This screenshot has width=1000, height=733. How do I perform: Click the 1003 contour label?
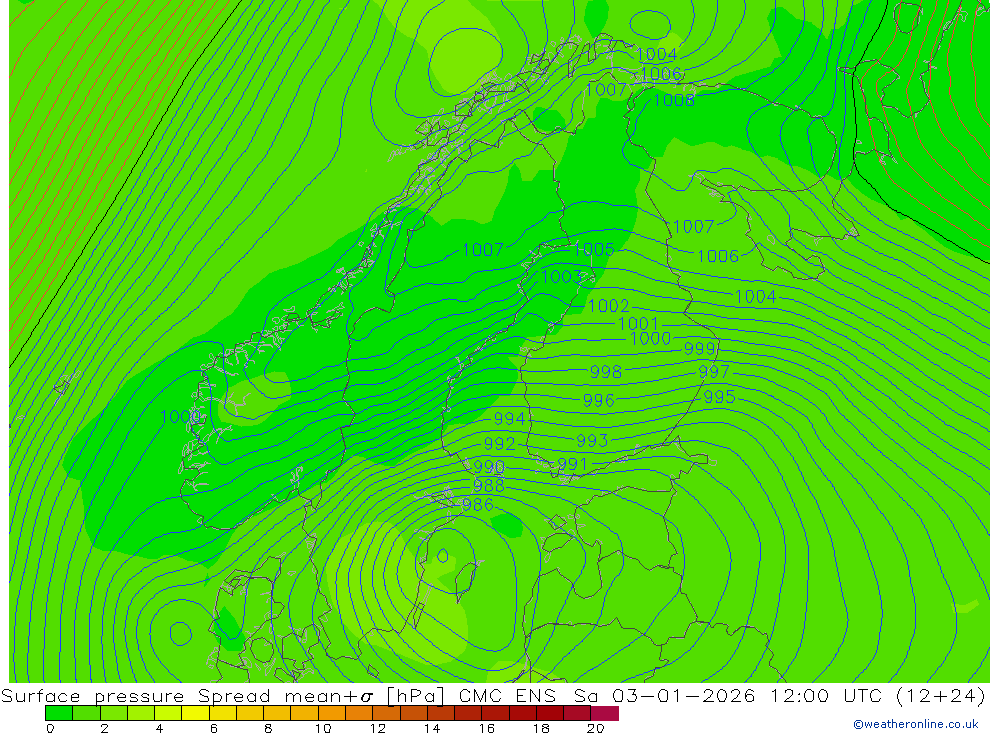pyautogui.click(x=561, y=276)
